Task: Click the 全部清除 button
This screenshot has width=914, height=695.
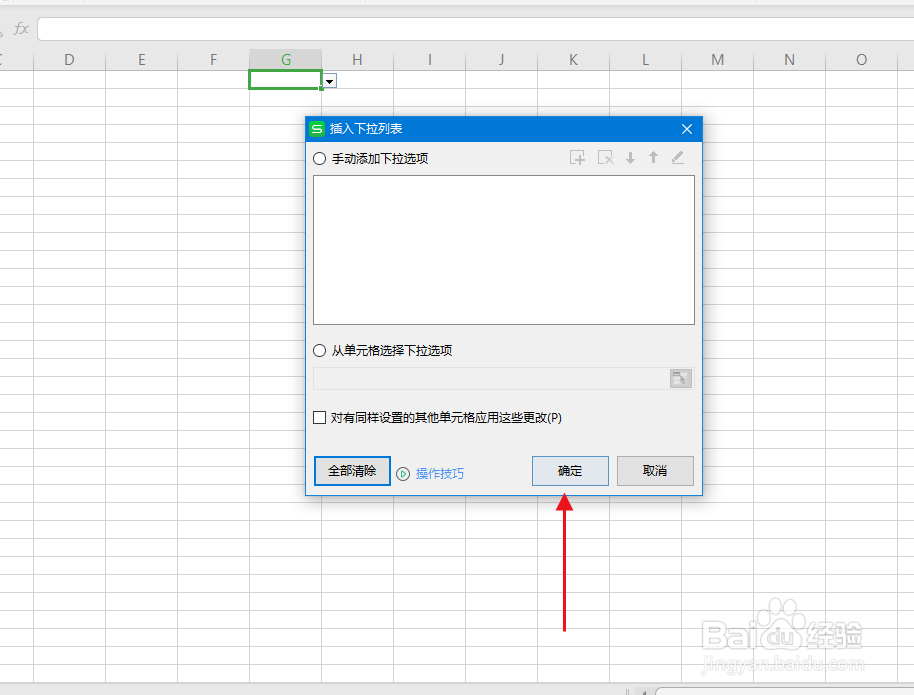Action: pyautogui.click(x=352, y=471)
